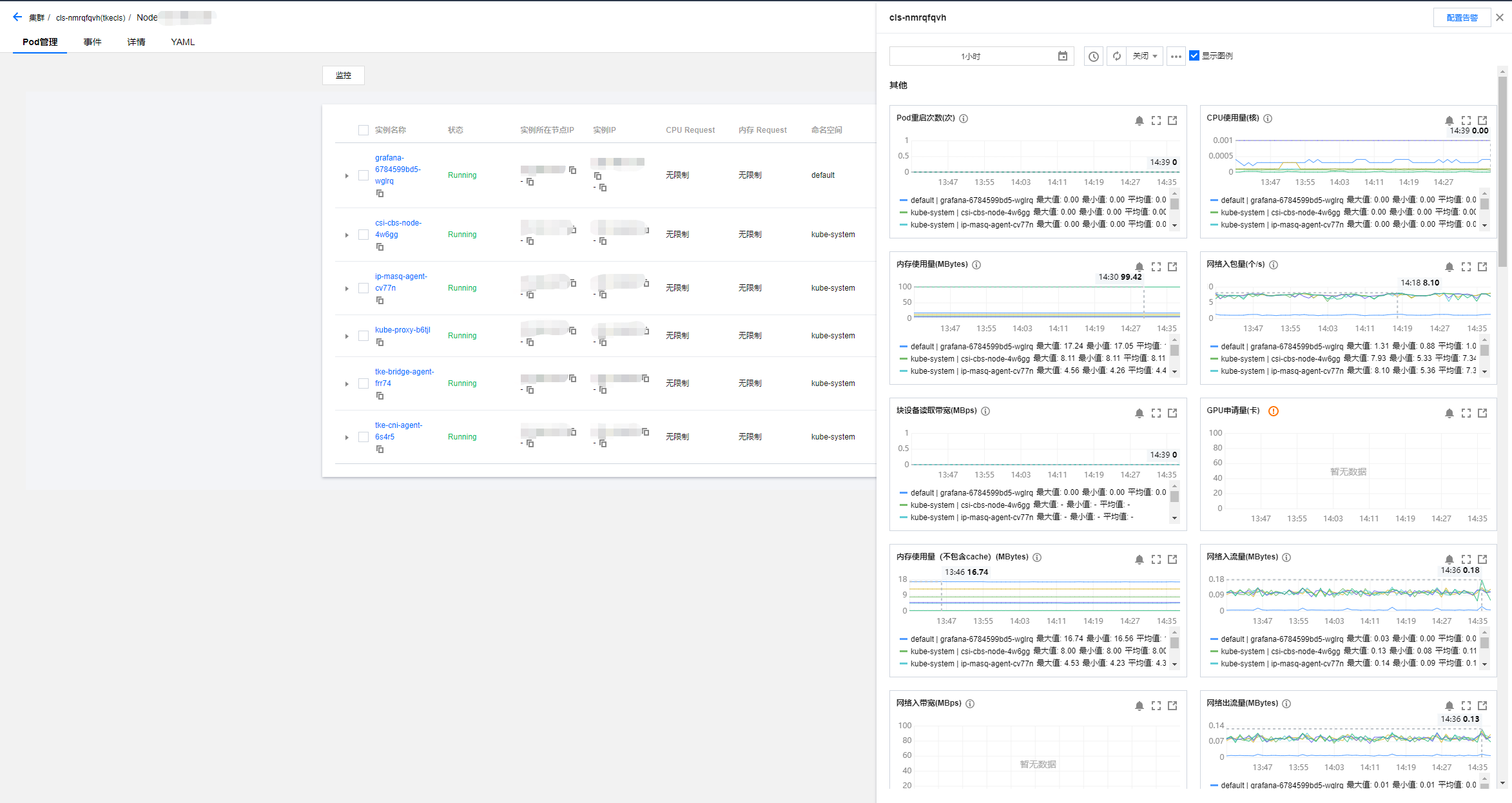Click the 配置告警 button
1512x803 pixels.
pyautogui.click(x=1461, y=17)
